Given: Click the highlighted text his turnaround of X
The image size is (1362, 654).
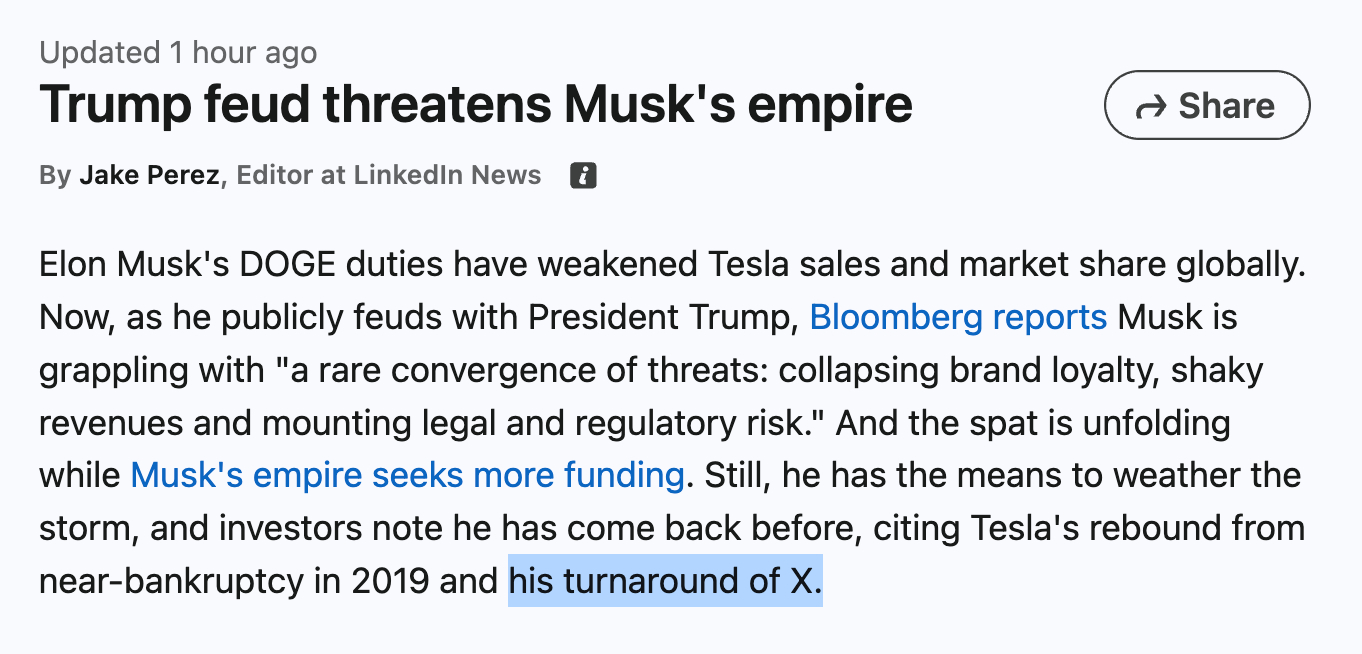Looking at the screenshot, I should pos(665,580).
